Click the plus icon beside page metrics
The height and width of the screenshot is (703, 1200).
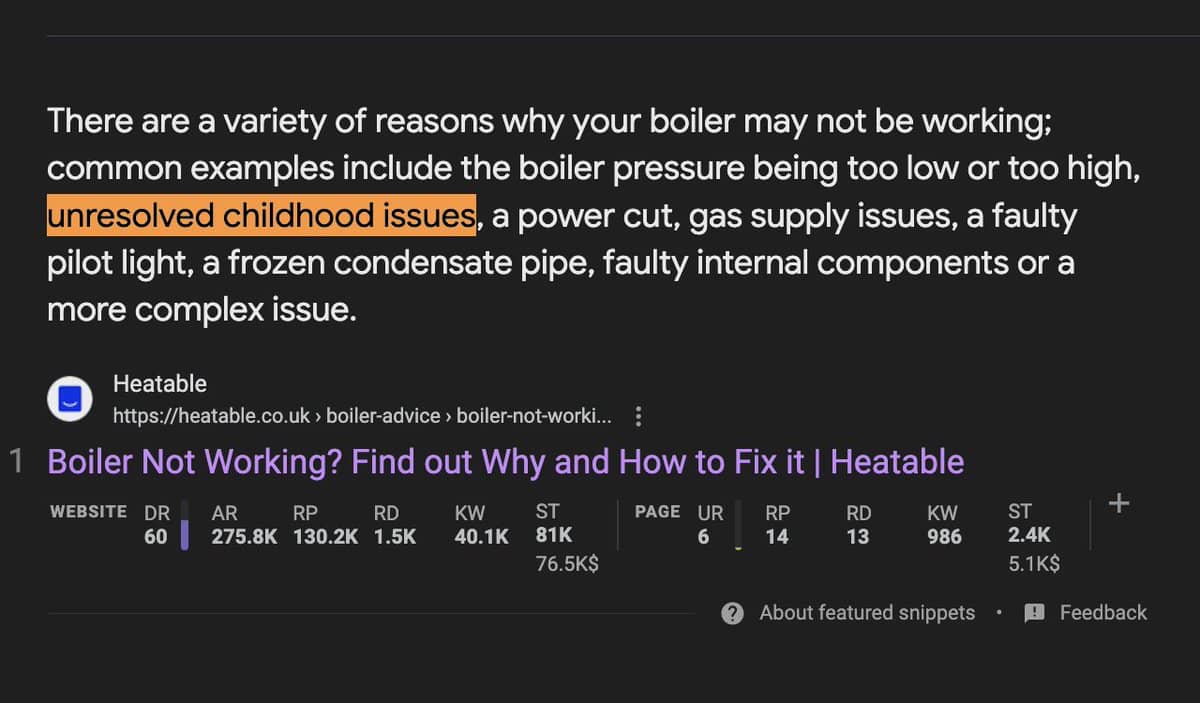(x=1119, y=503)
